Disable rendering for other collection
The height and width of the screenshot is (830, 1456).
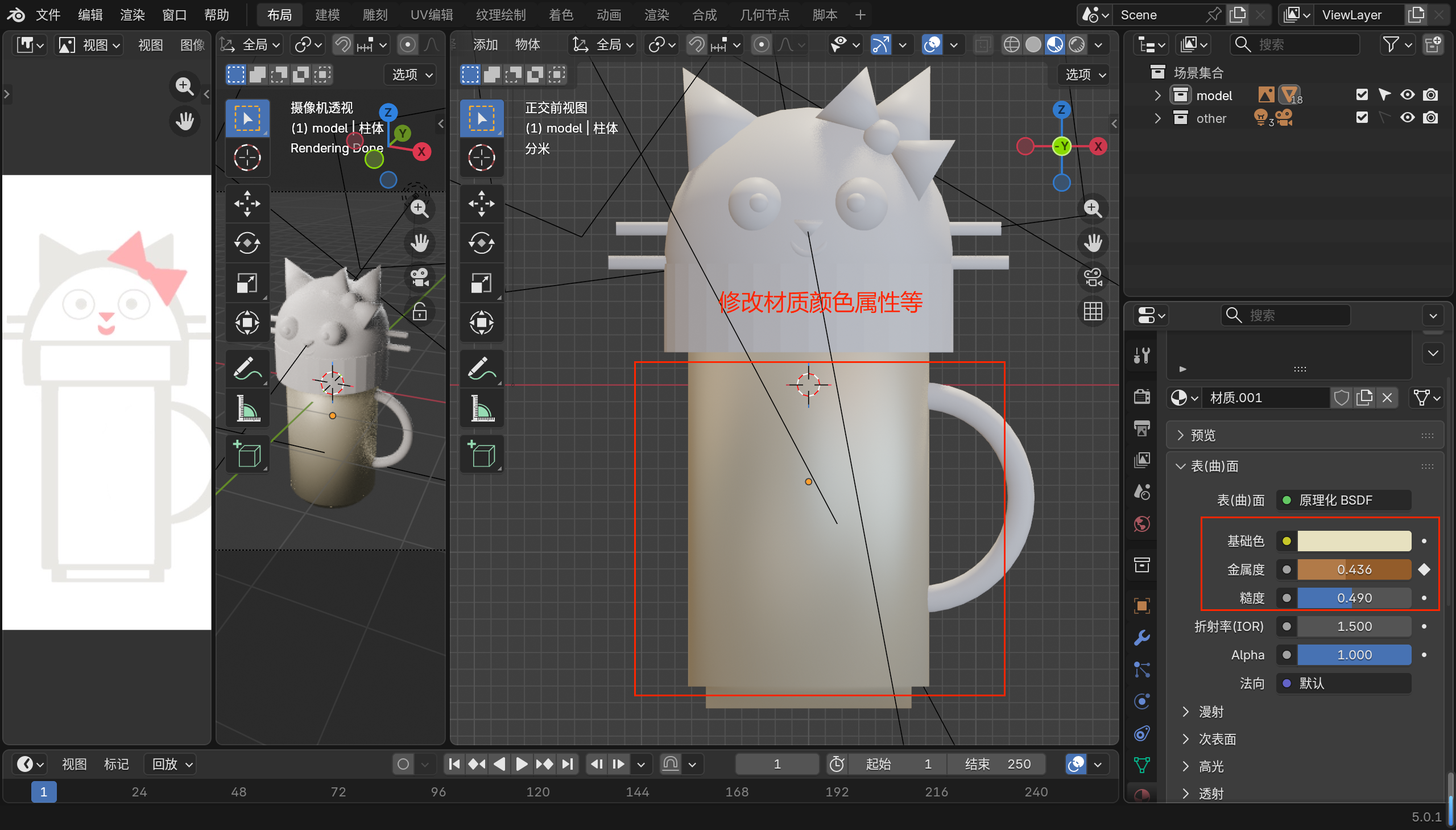click(x=1430, y=117)
